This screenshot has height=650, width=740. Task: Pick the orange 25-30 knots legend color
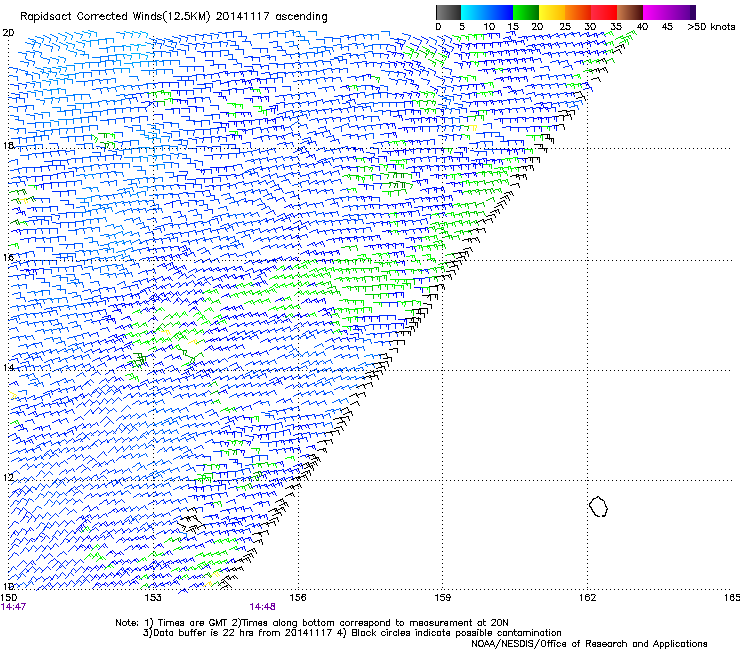coord(578,12)
